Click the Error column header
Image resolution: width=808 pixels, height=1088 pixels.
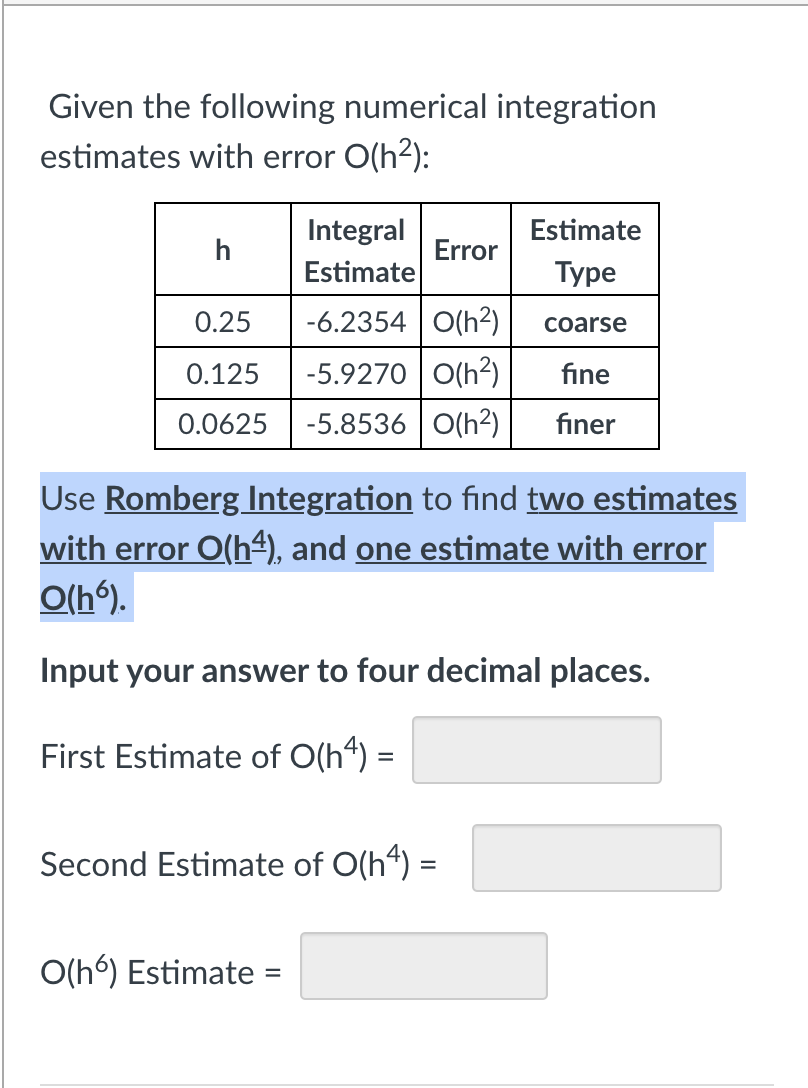tap(466, 250)
